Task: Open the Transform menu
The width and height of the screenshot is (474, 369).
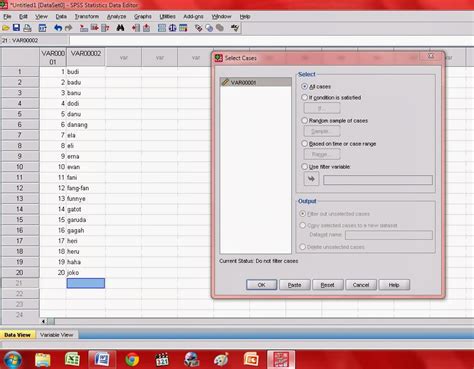Action: click(x=87, y=16)
